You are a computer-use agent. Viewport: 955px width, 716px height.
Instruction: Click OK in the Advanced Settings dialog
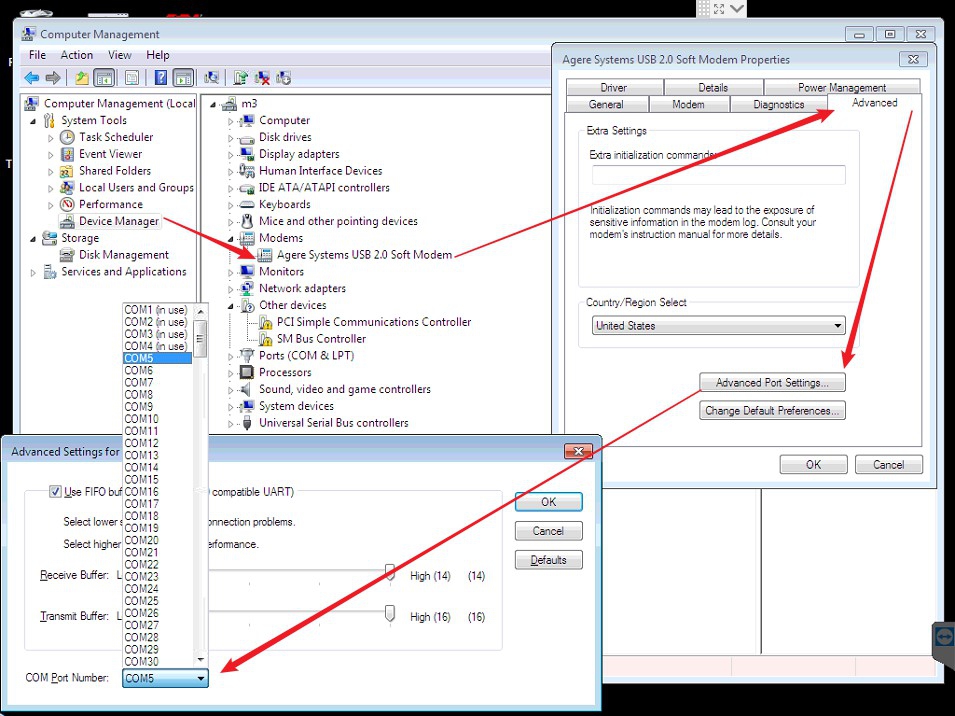tap(548, 502)
